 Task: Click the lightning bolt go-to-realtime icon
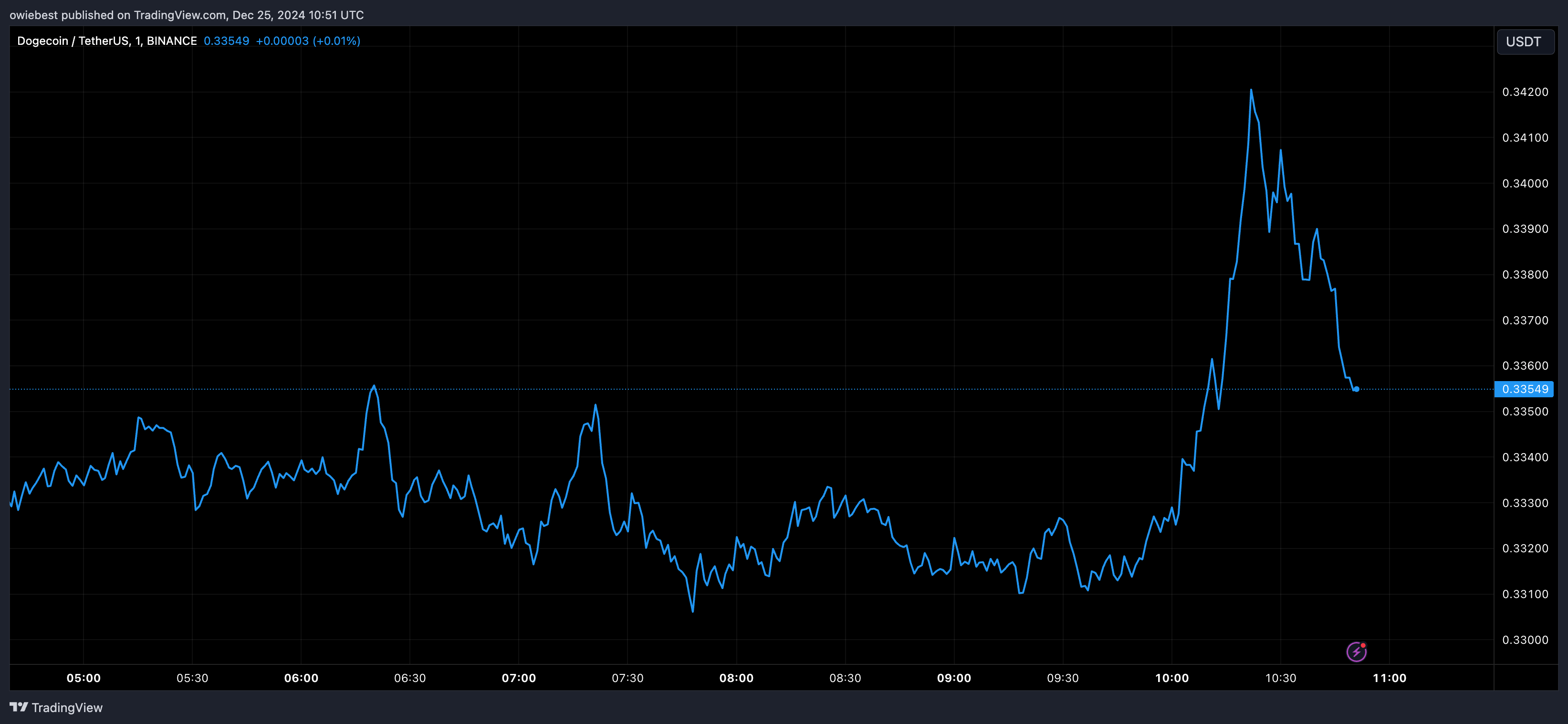(1356, 652)
